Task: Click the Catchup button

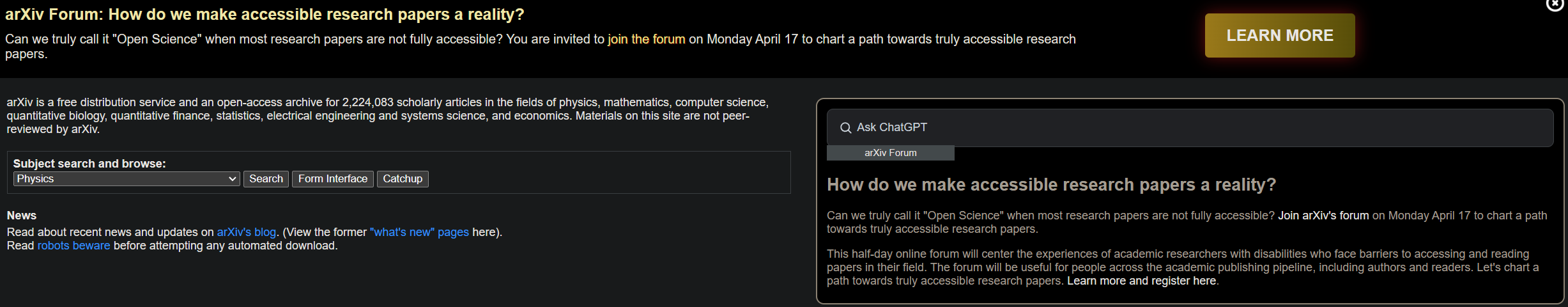Action: (x=403, y=179)
